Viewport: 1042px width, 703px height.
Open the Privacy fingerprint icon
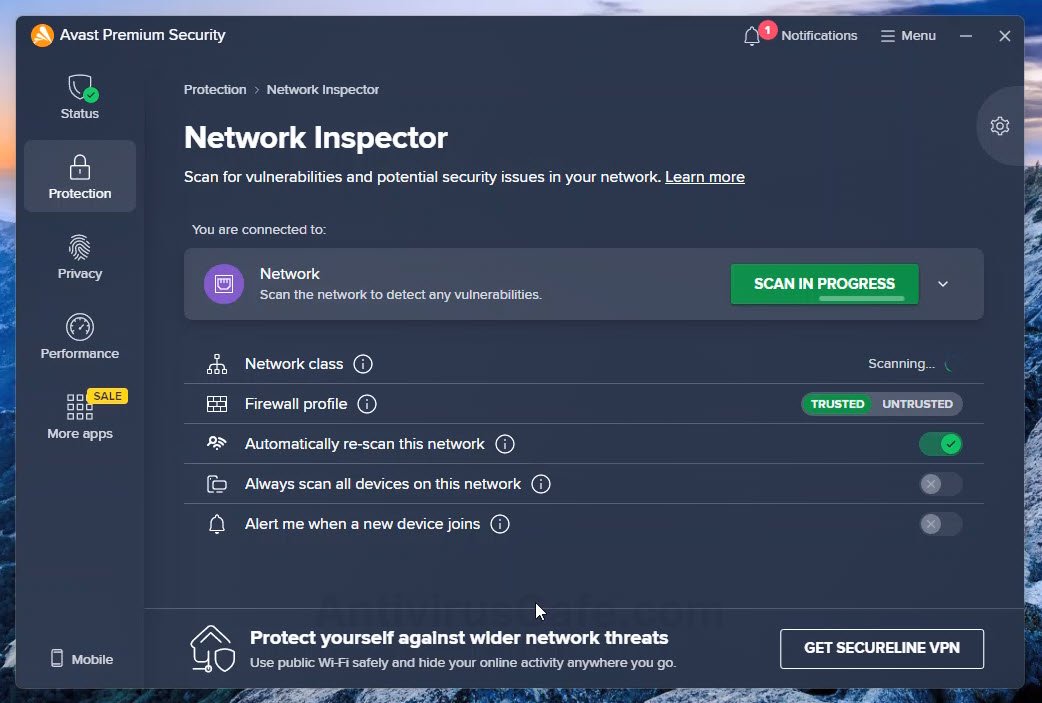(80, 248)
